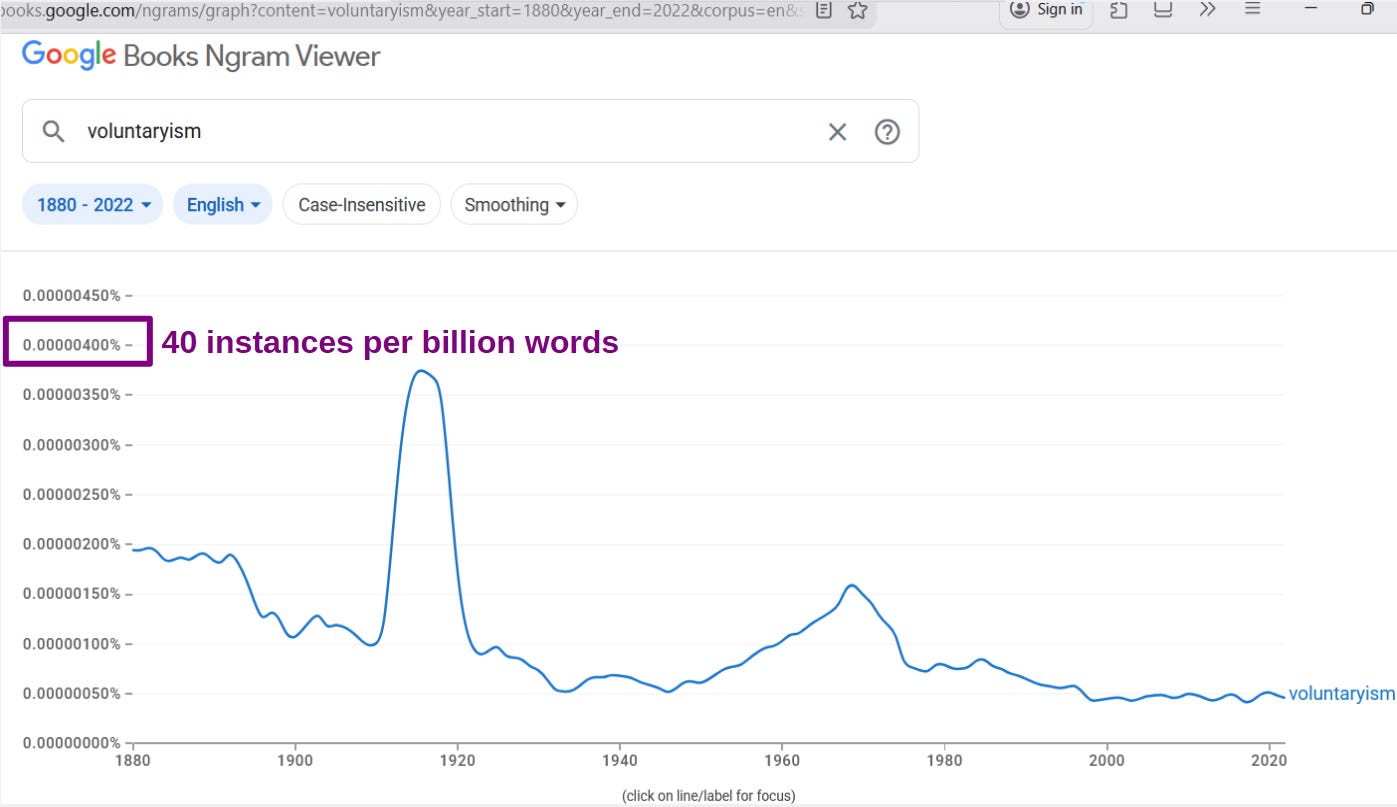Show more toolbar tools via double chevron
Screen dimensions: 1397x807
tap(1207, 10)
